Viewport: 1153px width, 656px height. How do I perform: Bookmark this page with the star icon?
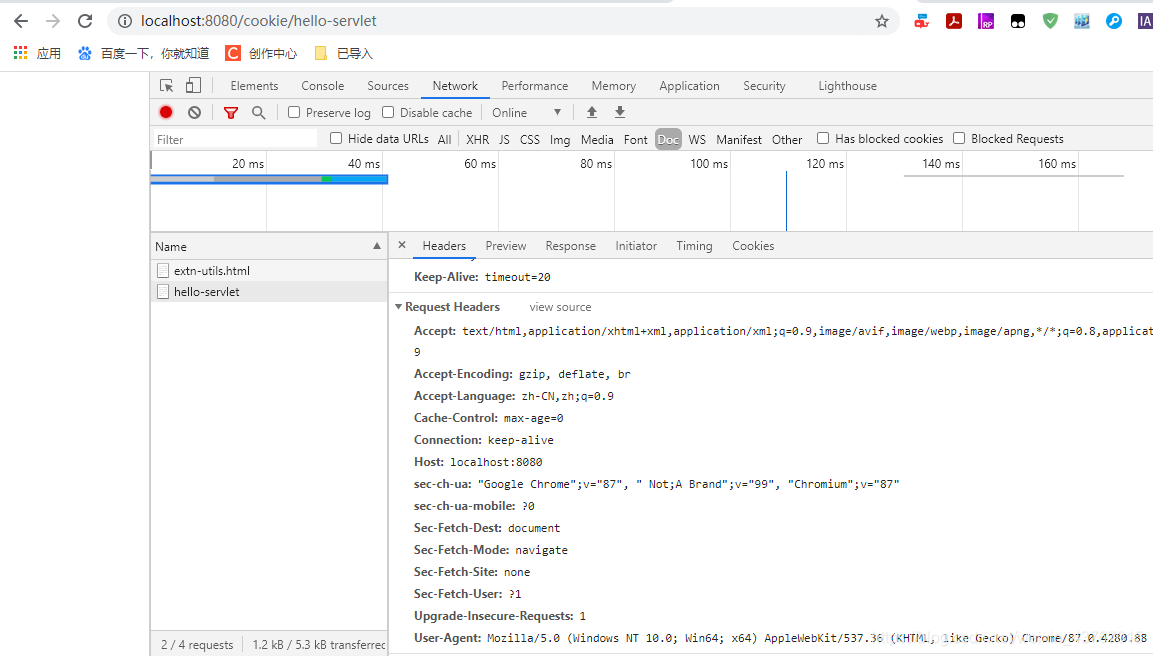click(x=882, y=21)
